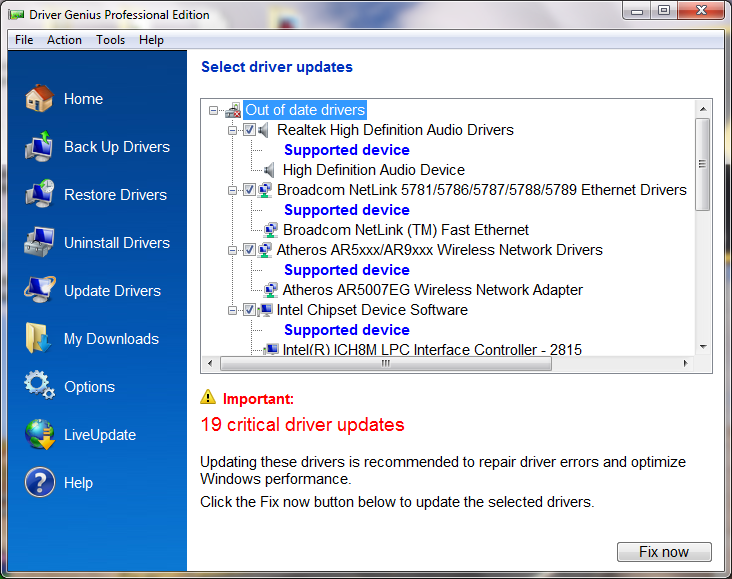Open the Tools menu
Viewport: 732px width, 579px height.
[x=110, y=40]
